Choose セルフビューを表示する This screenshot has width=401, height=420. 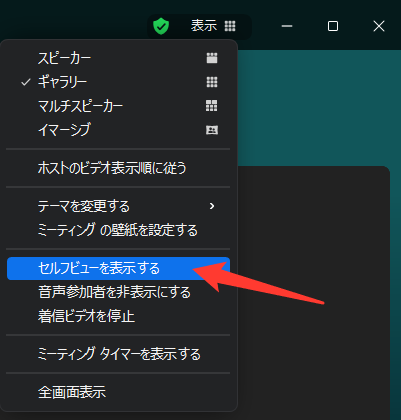(x=118, y=268)
